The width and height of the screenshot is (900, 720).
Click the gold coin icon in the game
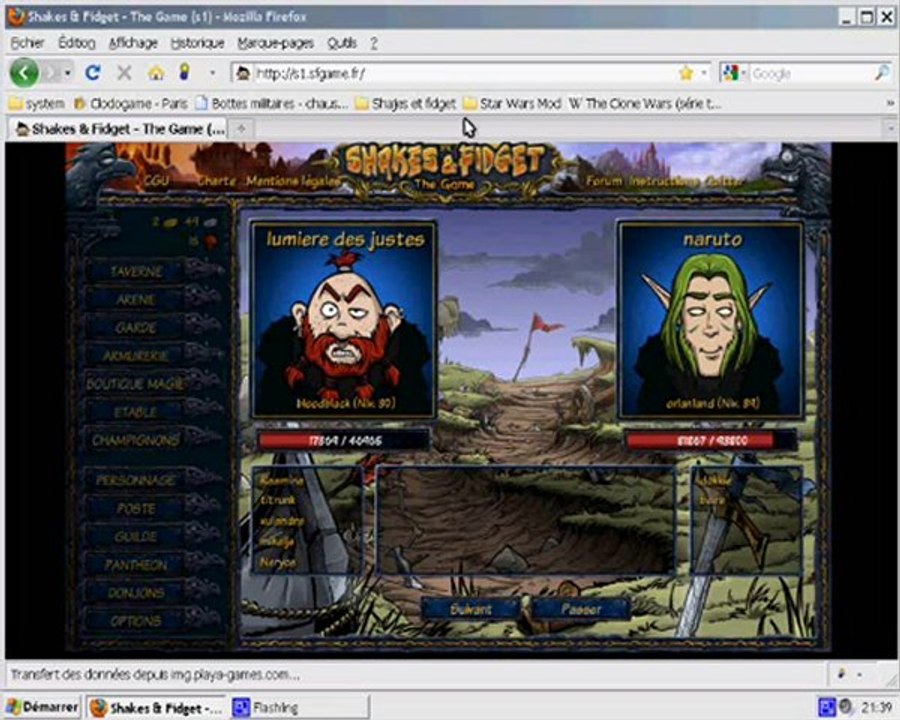coord(170,223)
